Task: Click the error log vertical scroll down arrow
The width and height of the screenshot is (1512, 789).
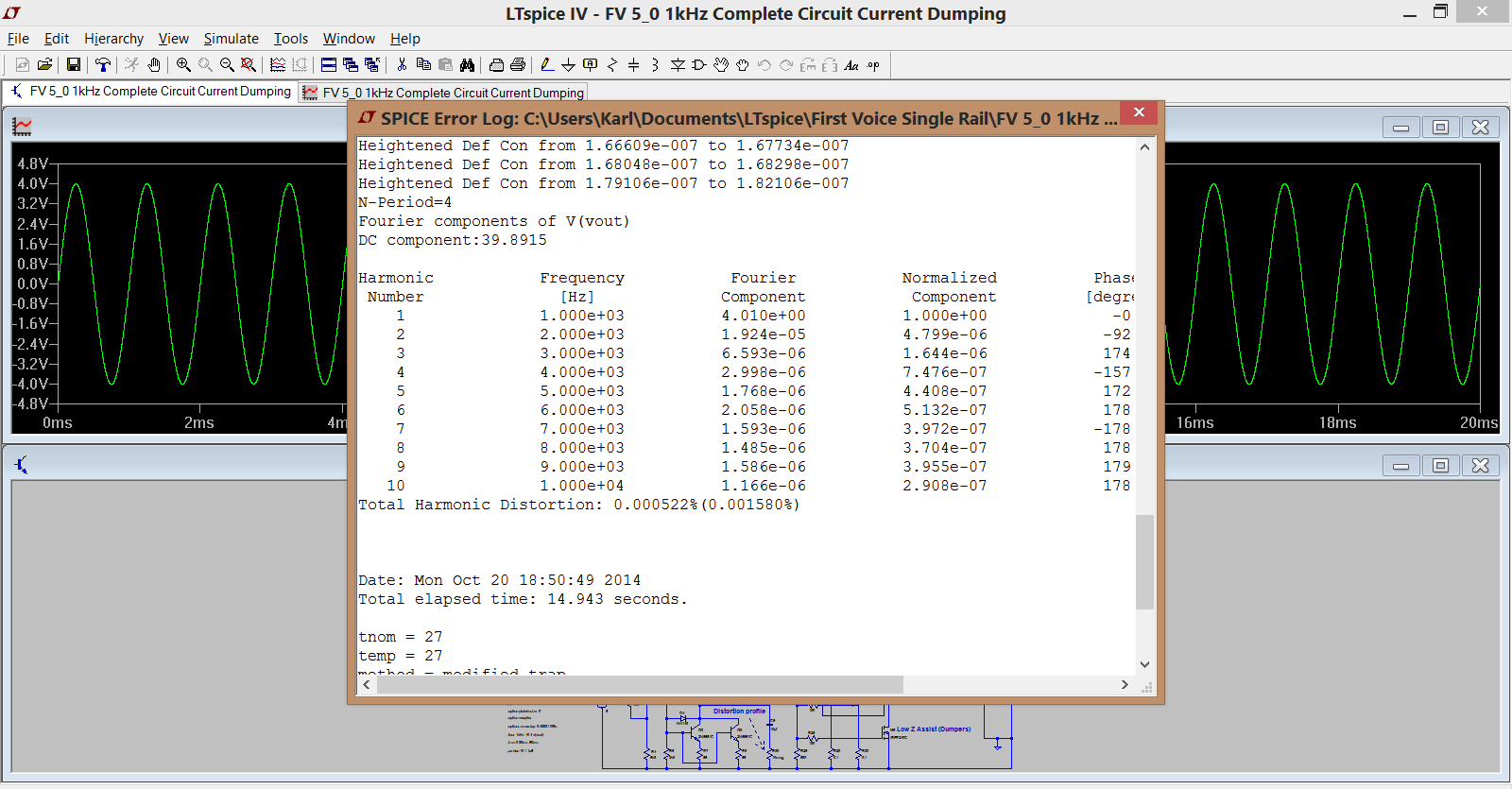Action: (x=1144, y=665)
